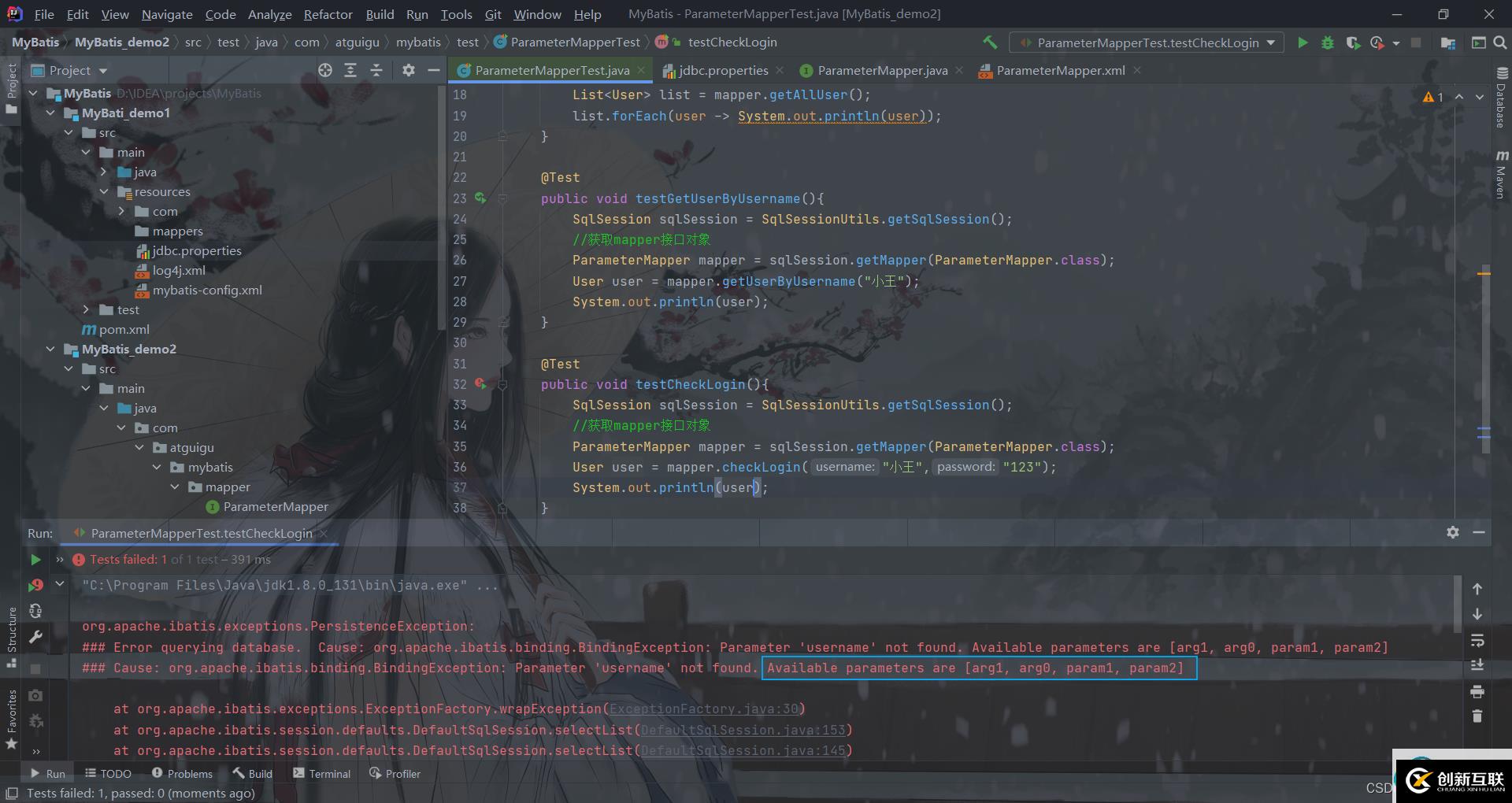The width and height of the screenshot is (1512, 803).
Task: Select Opened File target icon in Project panel
Action: point(325,70)
